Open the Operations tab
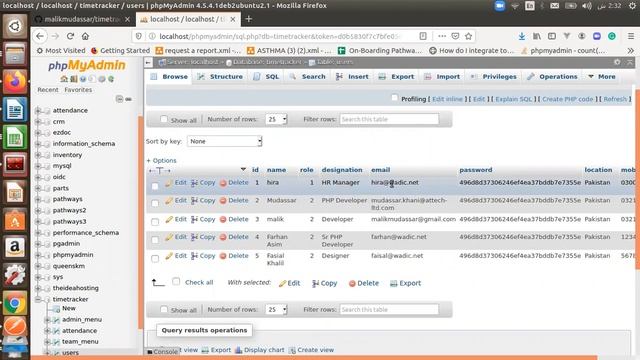The height and width of the screenshot is (360, 640). (x=553, y=76)
